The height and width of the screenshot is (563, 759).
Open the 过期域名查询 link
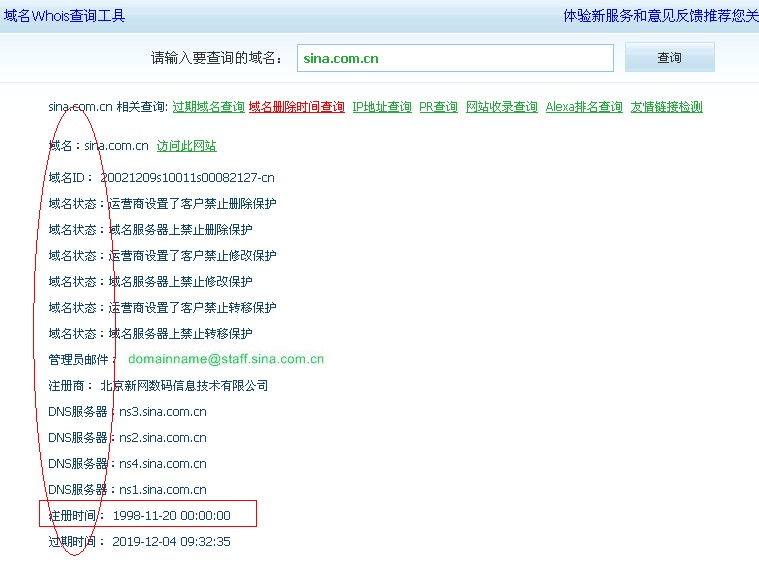coord(209,107)
